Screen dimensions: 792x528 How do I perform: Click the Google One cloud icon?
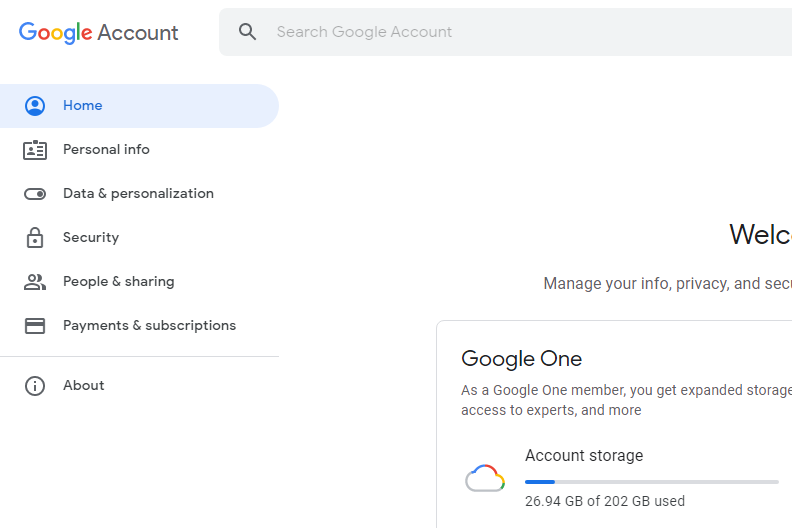(x=485, y=478)
